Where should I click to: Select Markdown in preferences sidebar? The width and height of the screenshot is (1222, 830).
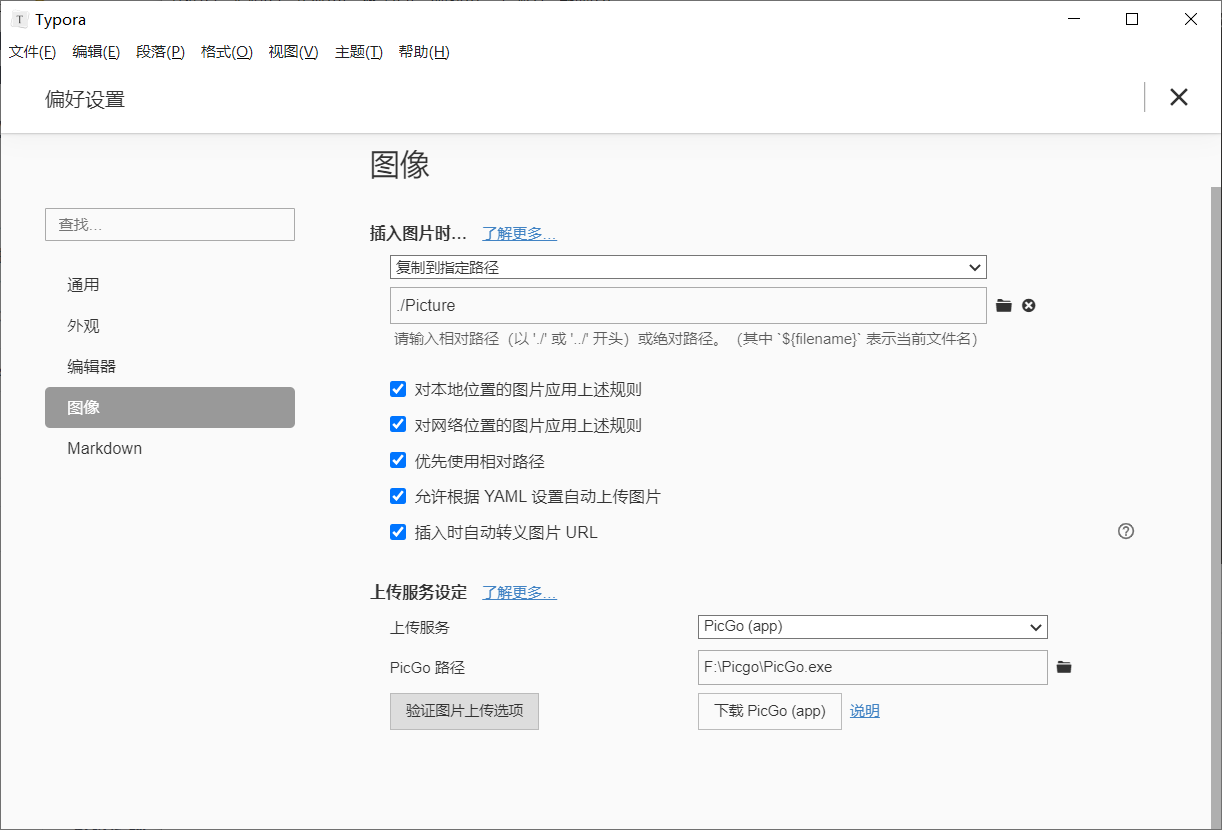170,449
